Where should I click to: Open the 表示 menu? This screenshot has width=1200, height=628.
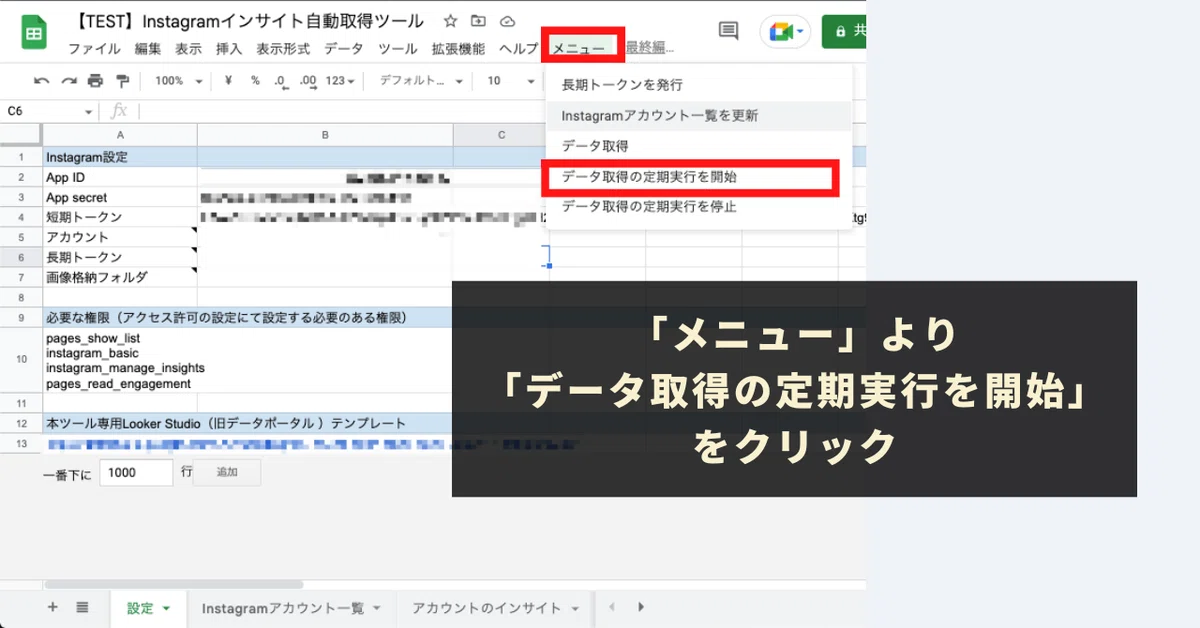point(188,49)
